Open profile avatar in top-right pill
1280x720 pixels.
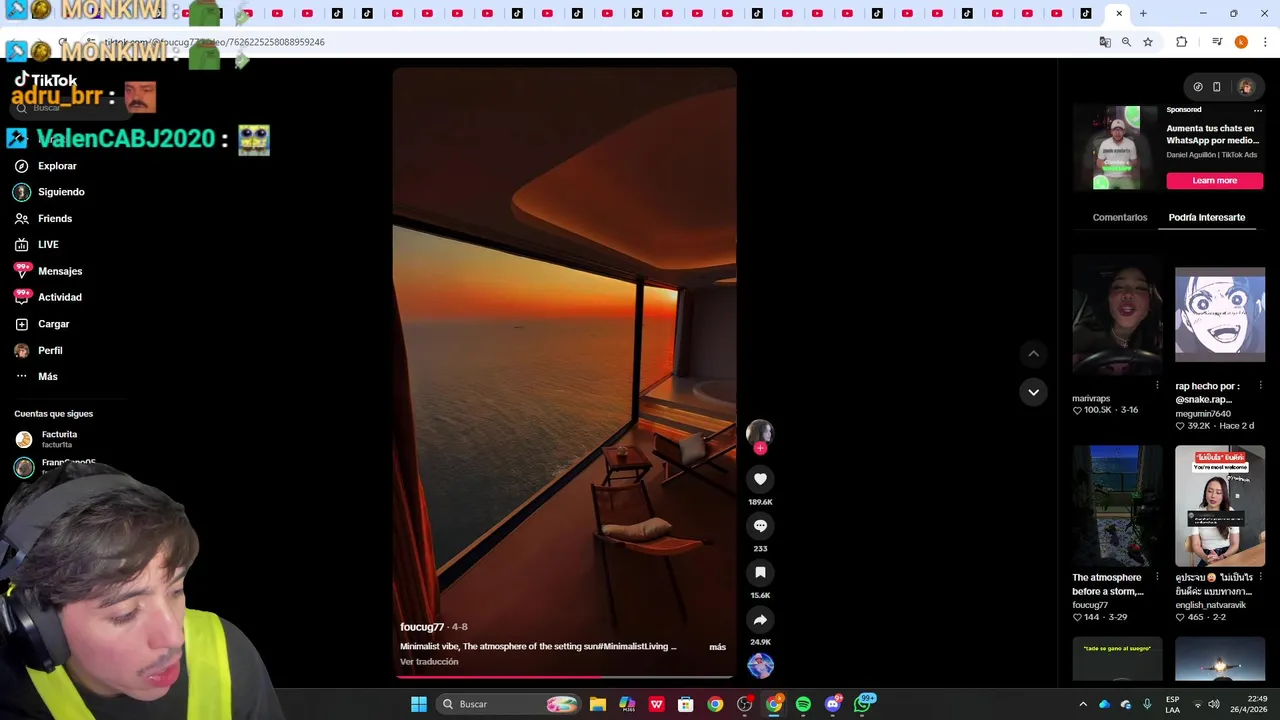1245,87
